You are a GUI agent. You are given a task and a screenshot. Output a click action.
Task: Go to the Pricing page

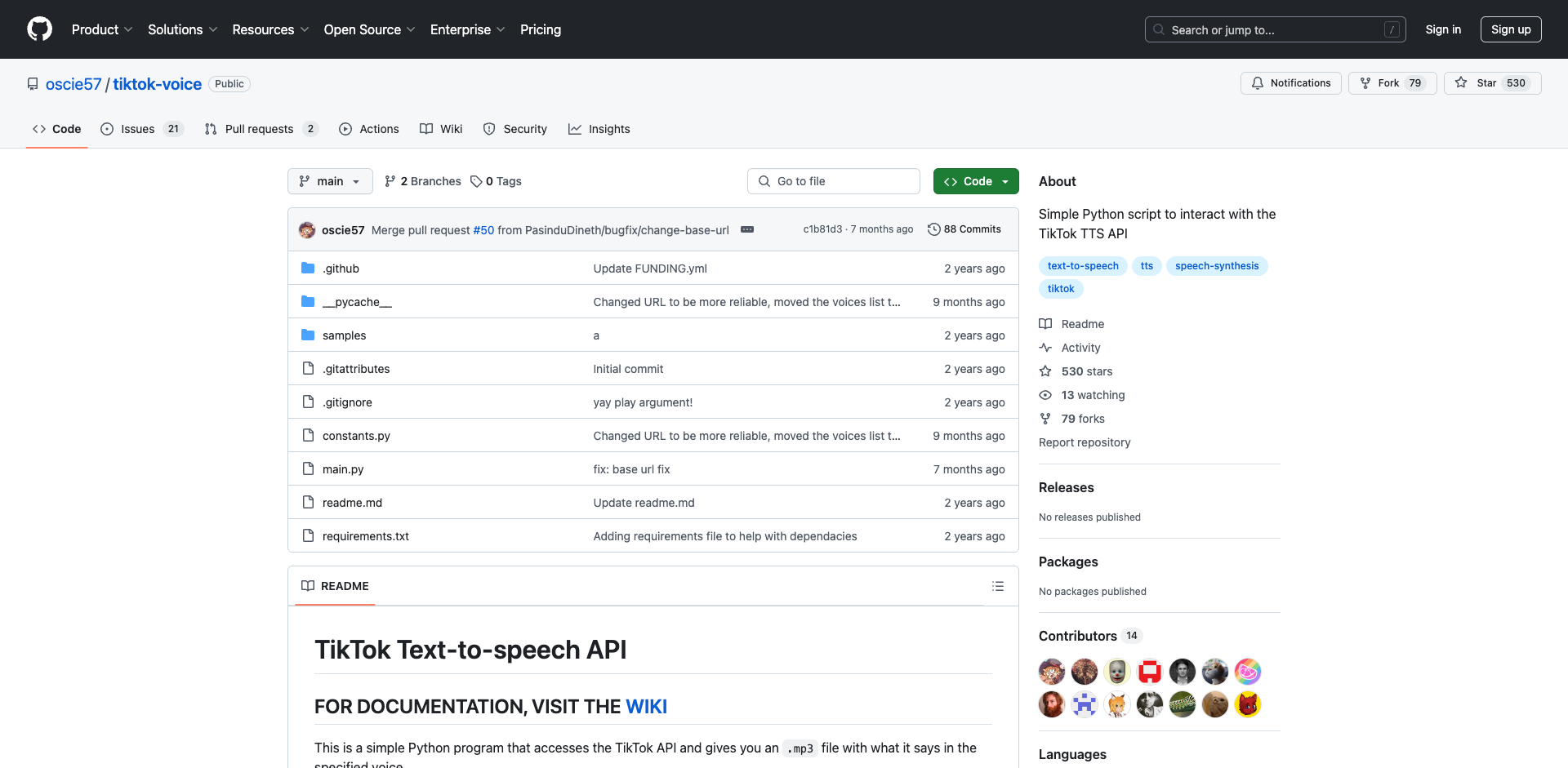point(541,29)
